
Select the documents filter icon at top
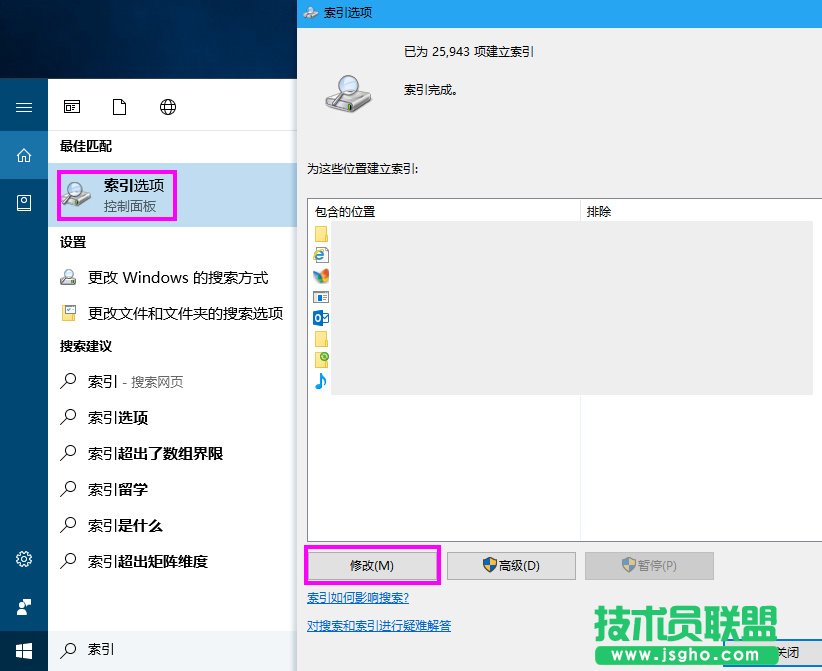pos(120,106)
